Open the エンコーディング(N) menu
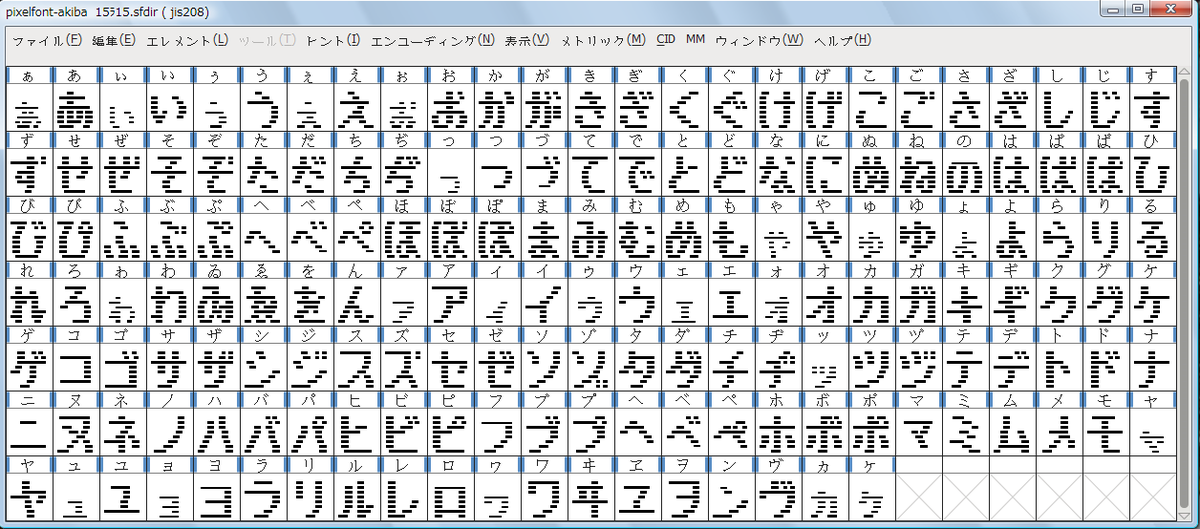This screenshot has height=529, width=1200. coord(432,41)
